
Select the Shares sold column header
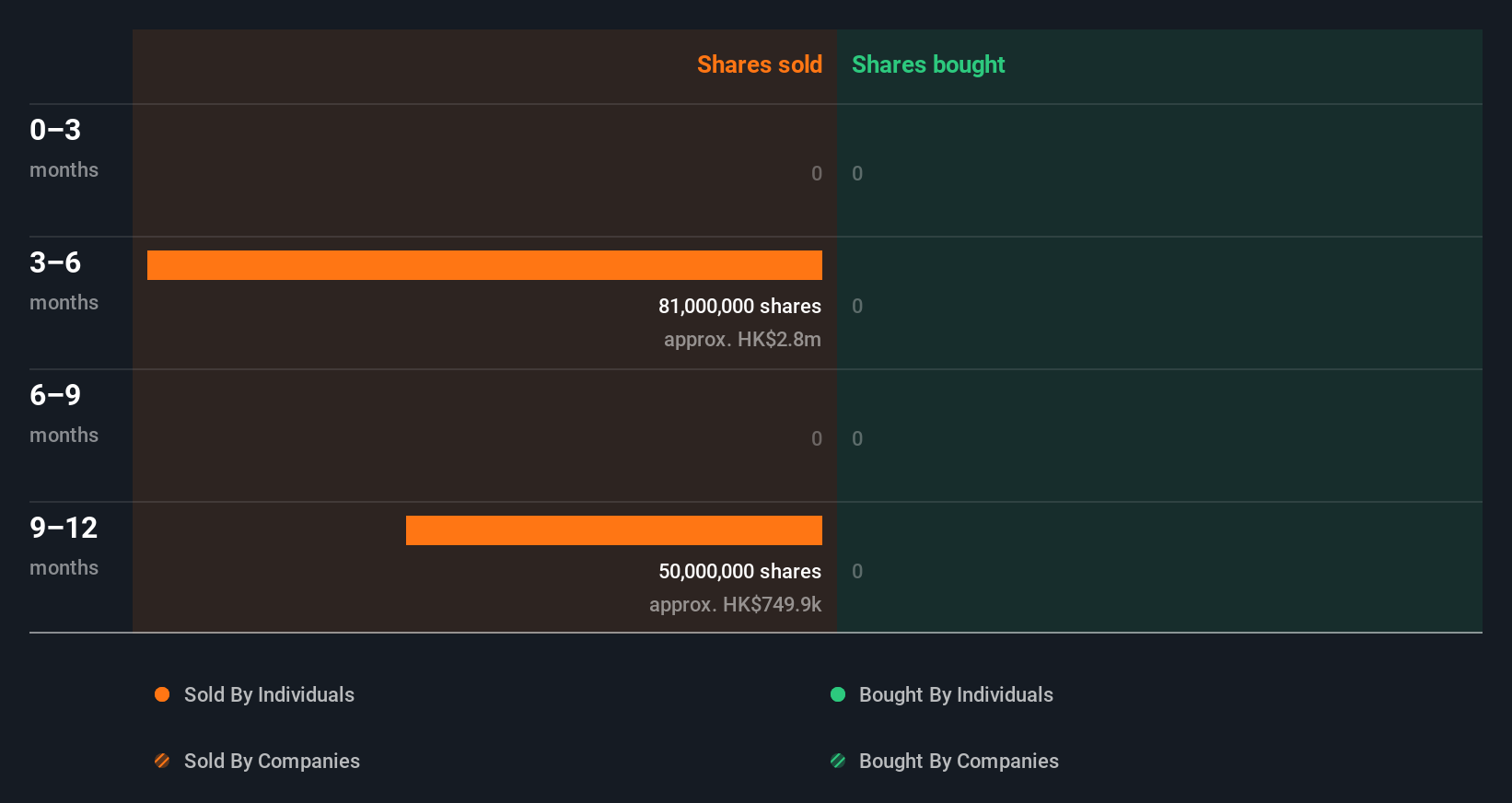(x=759, y=64)
